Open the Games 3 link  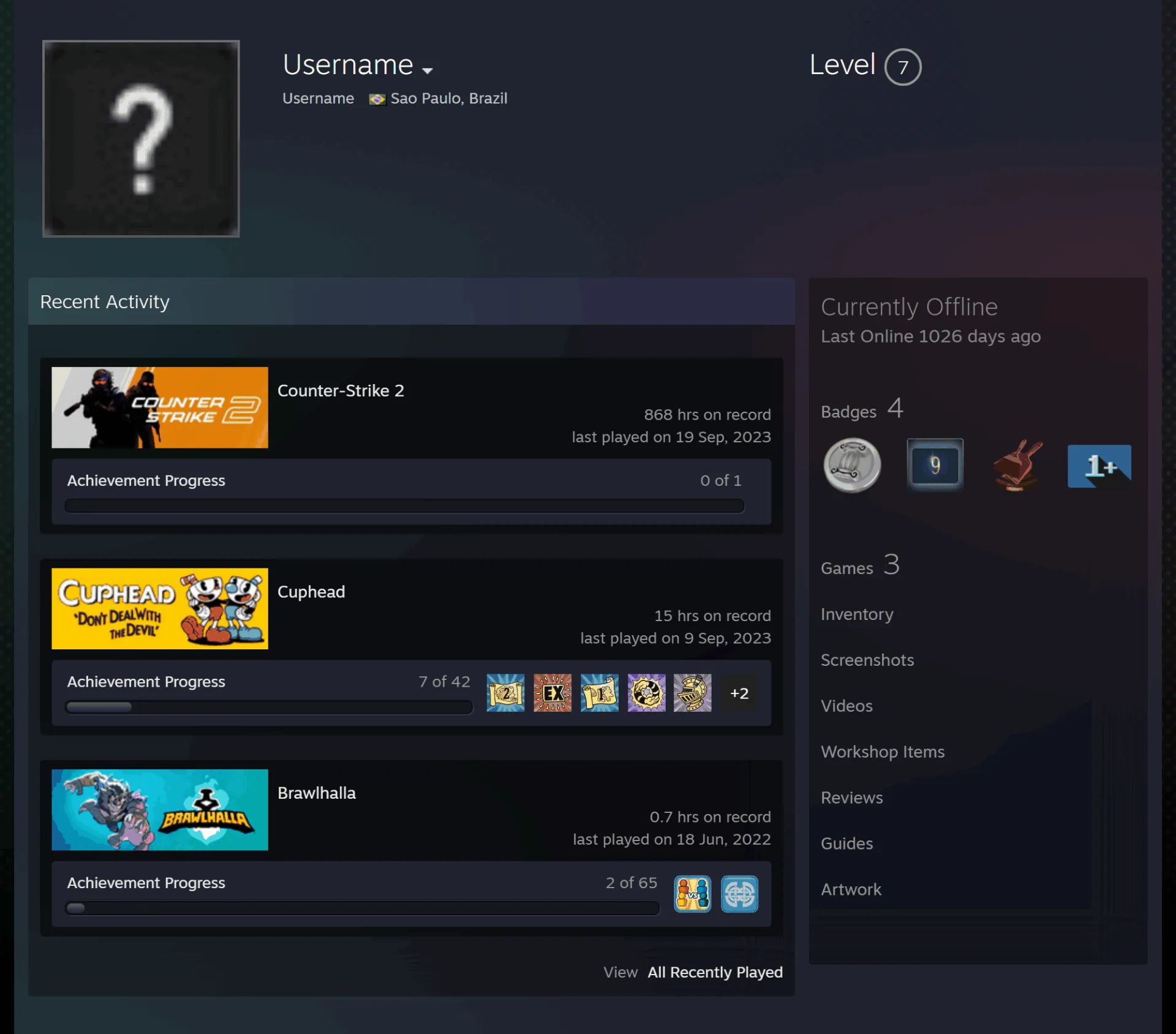tap(860, 565)
